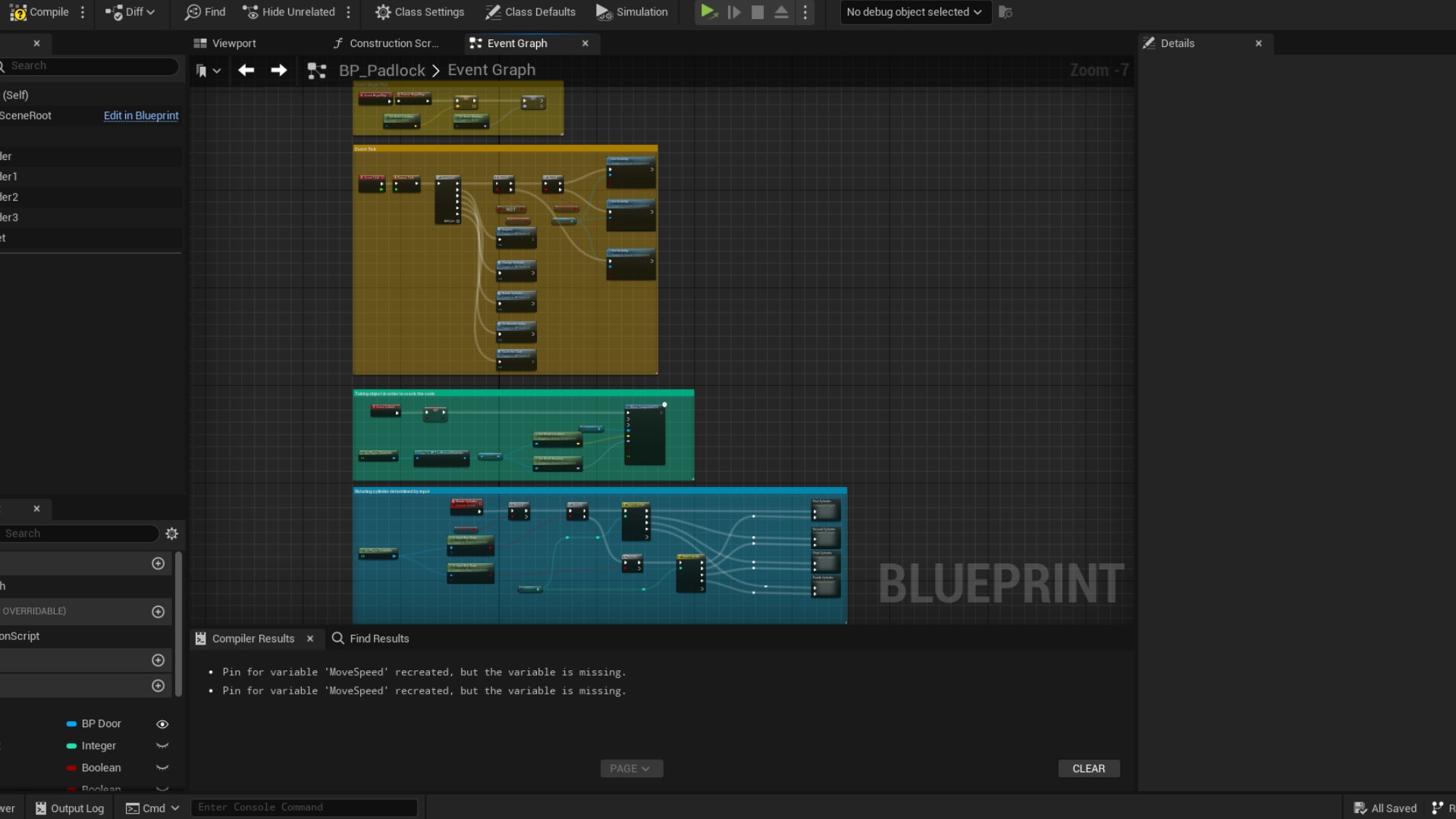This screenshot has width=1456, height=819.
Task: Toggle visibility eye of BP Door variable
Action: click(162, 724)
